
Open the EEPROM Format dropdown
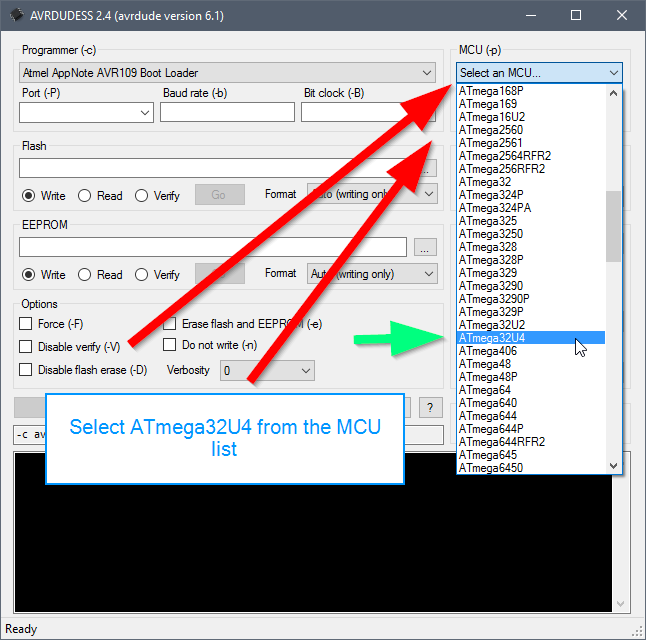372,274
